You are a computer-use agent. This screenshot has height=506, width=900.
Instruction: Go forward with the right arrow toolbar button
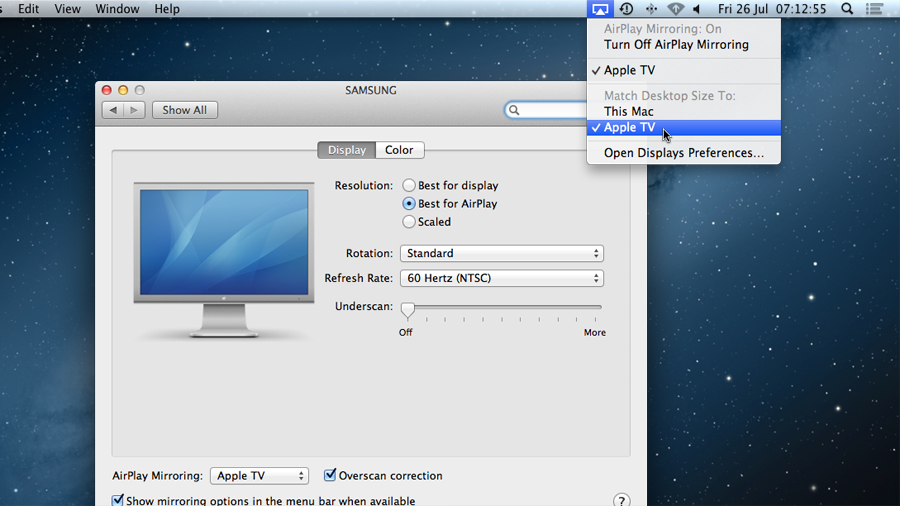[x=134, y=110]
